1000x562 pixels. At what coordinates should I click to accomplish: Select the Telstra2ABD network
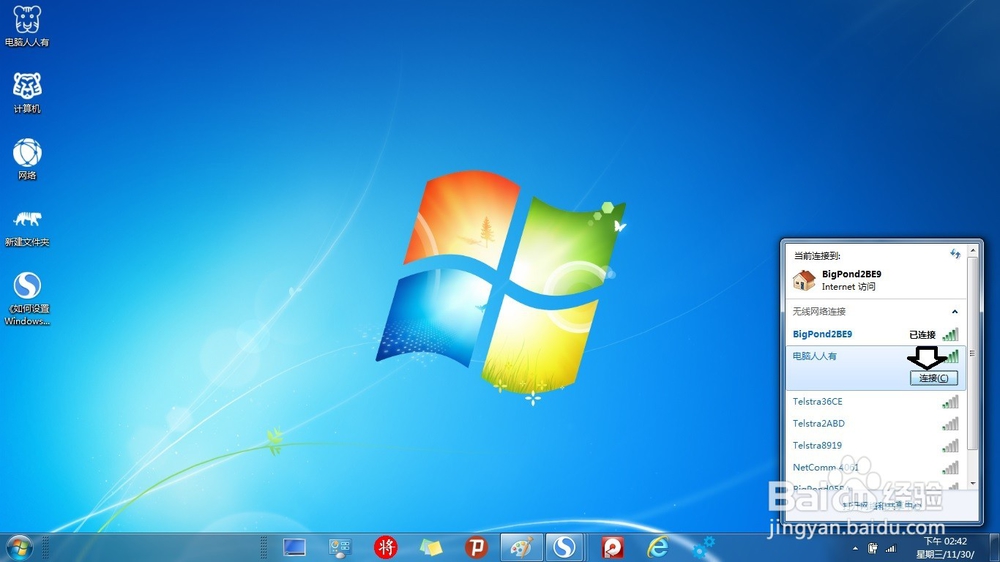click(x=876, y=424)
